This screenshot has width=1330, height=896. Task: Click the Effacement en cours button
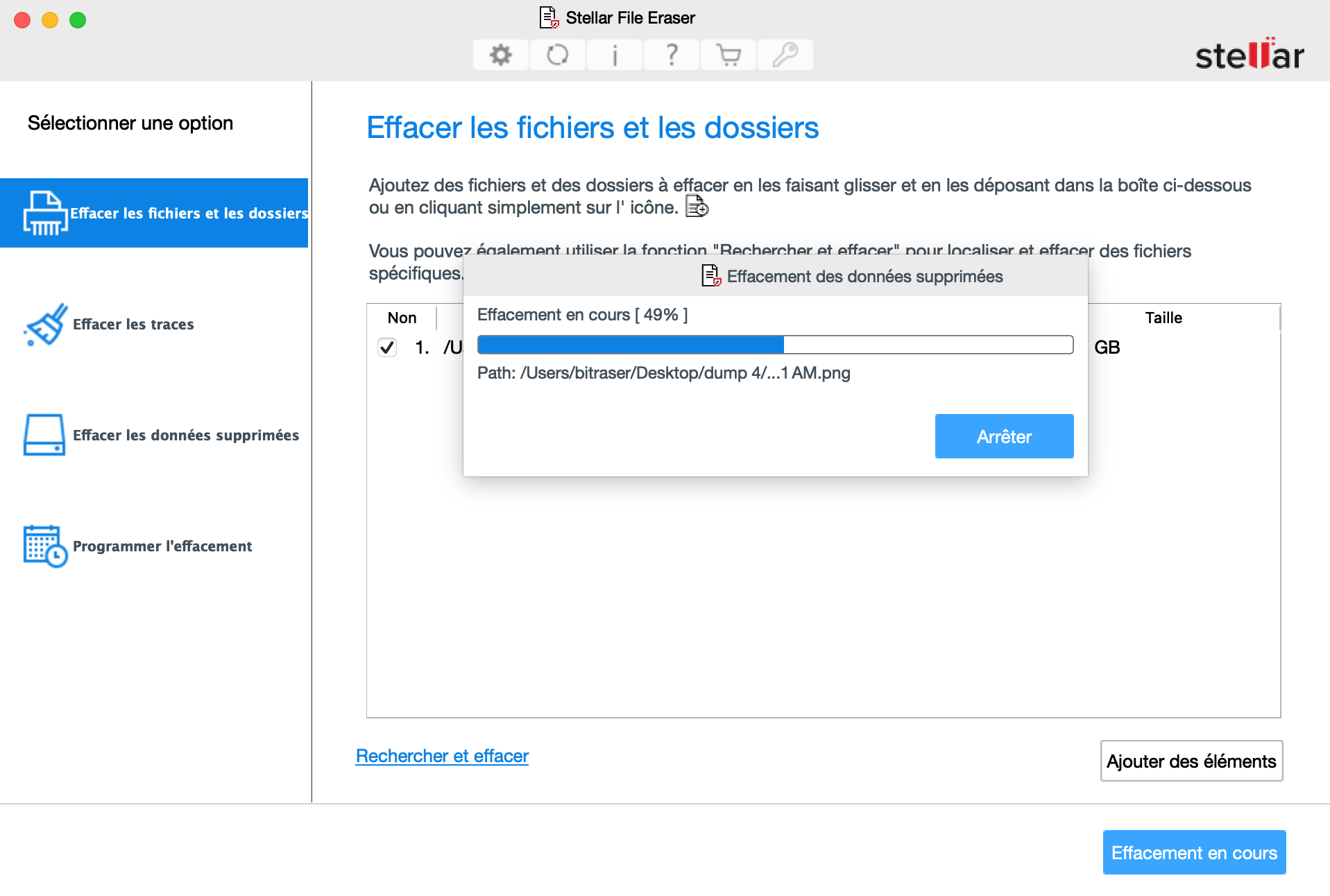click(1194, 852)
